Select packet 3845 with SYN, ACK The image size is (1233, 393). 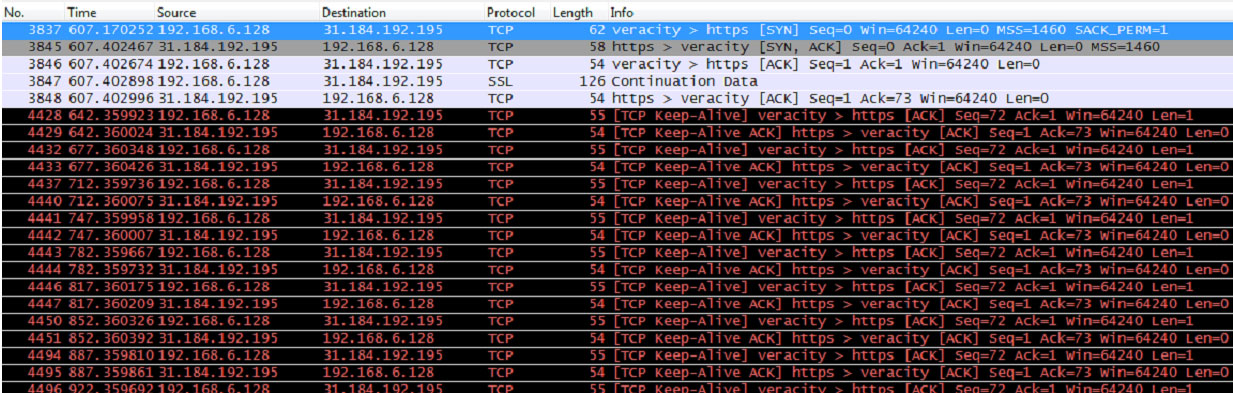pyautogui.click(x=616, y=47)
